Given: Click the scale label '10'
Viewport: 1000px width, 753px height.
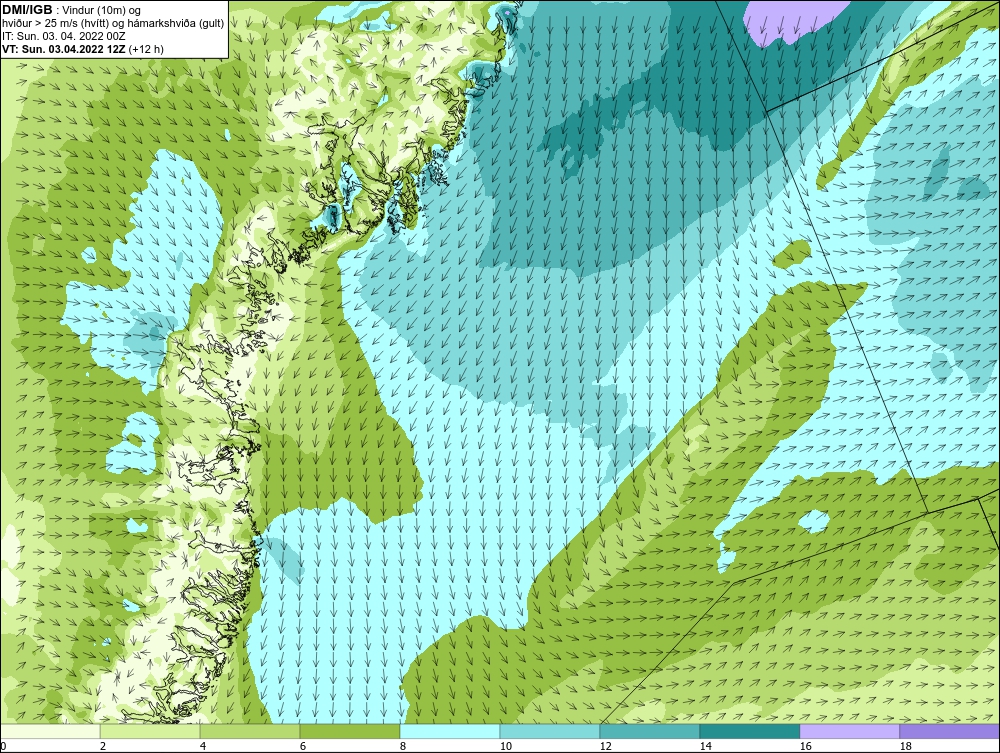Looking at the screenshot, I should 506,746.
